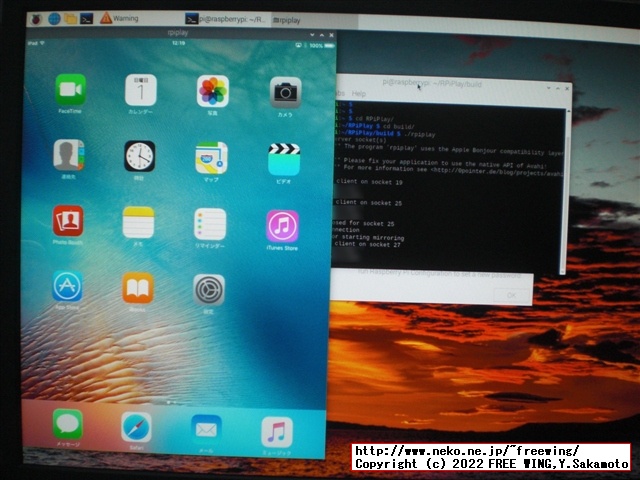Image resolution: width=640 pixels, height=480 pixels.
Task: Open the Videos clapperboard app icon
Action: 284,160
